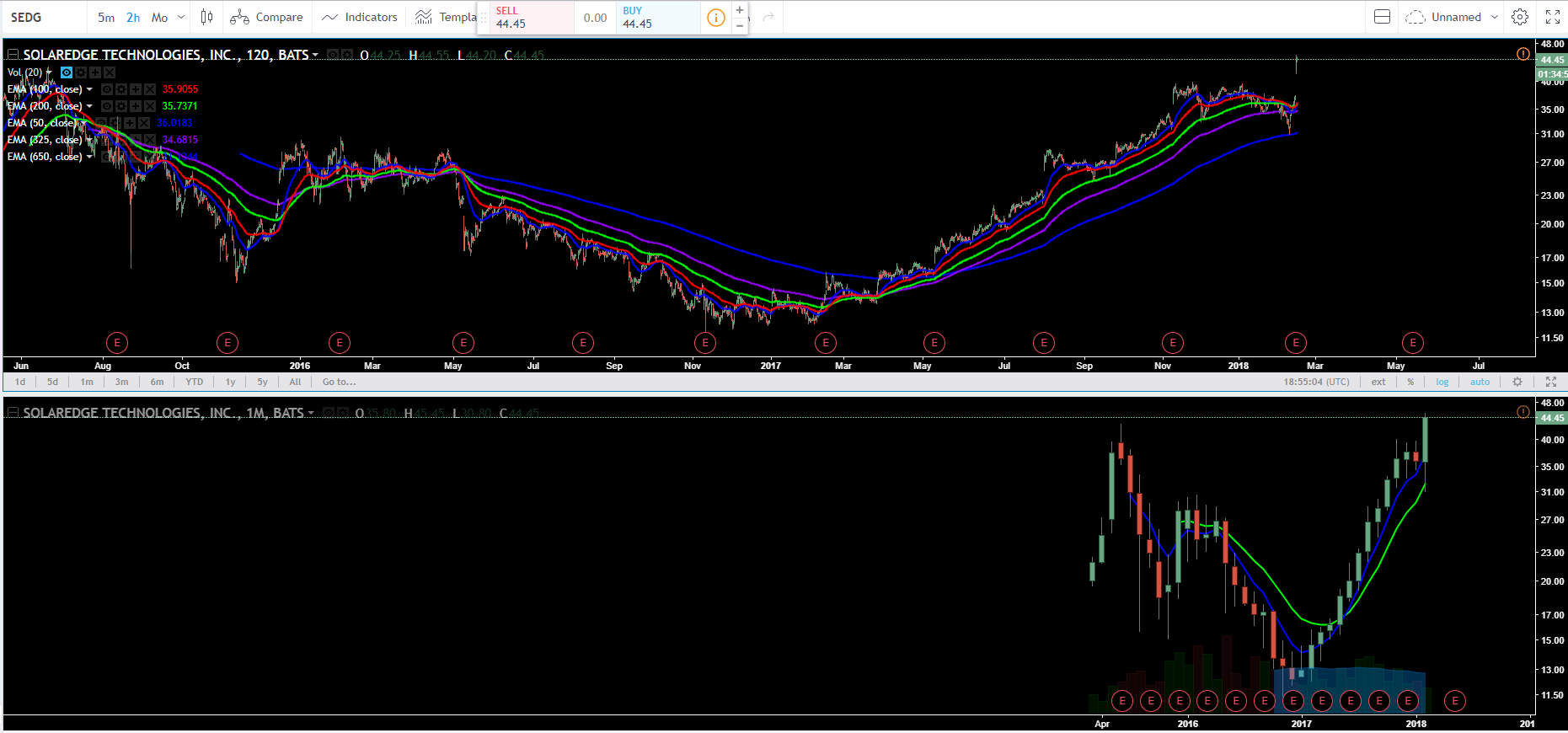Expand the interval dropdown next to Mo
Screen dimensions: 1568x733
click(x=181, y=17)
